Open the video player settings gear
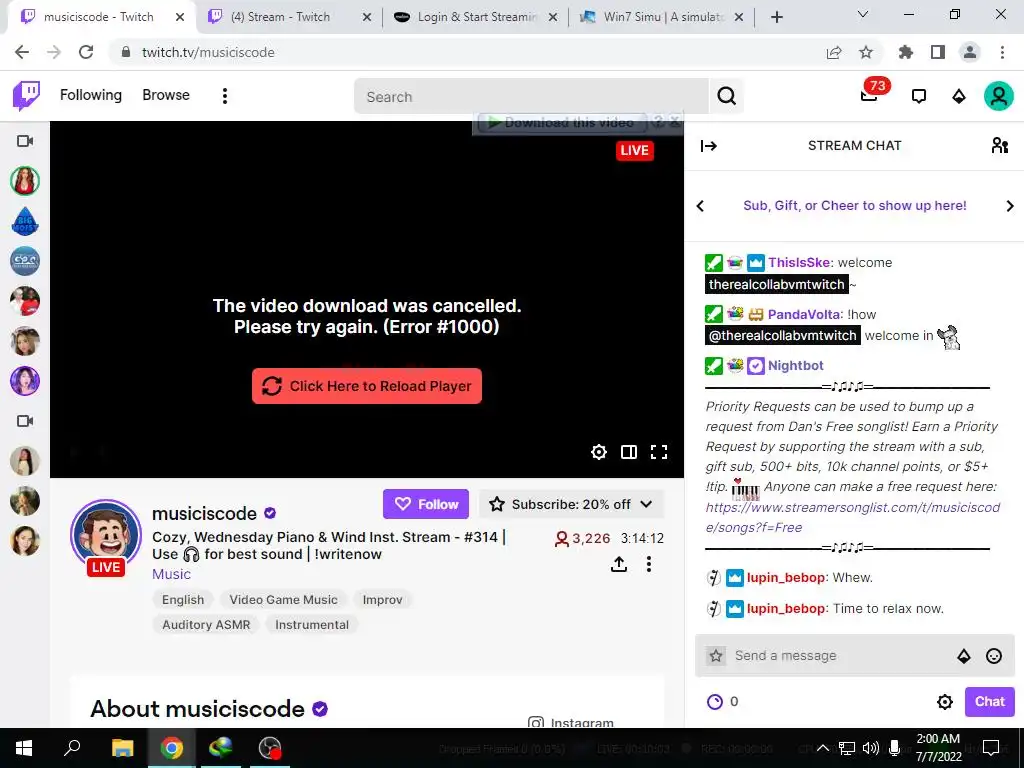The image size is (1024, 768). coord(599,452)
